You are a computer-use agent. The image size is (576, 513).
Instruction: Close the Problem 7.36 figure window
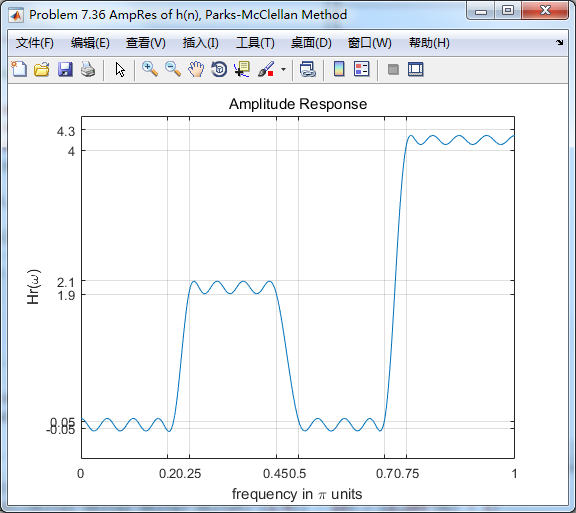(545, 11)
